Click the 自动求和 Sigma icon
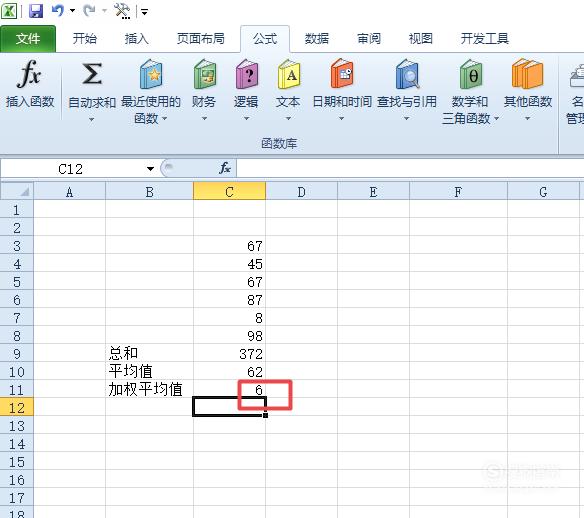Viewport: 584px width, 518px height. click(92, 74)
